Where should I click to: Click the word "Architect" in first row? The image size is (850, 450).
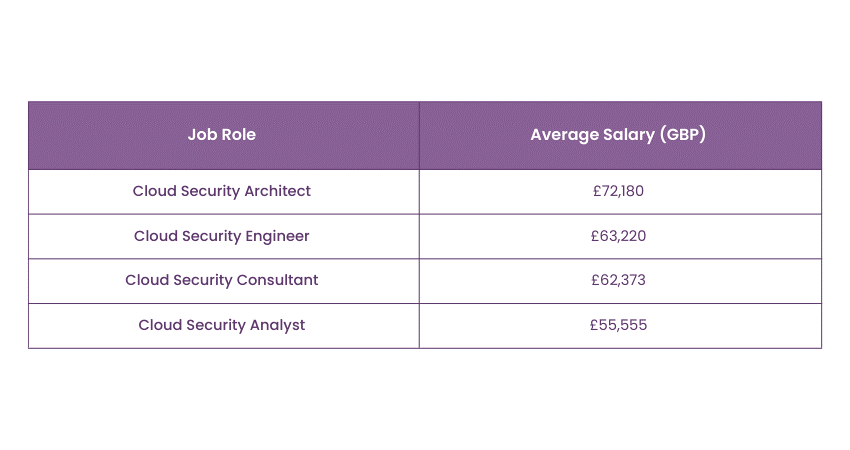point(278,191)
